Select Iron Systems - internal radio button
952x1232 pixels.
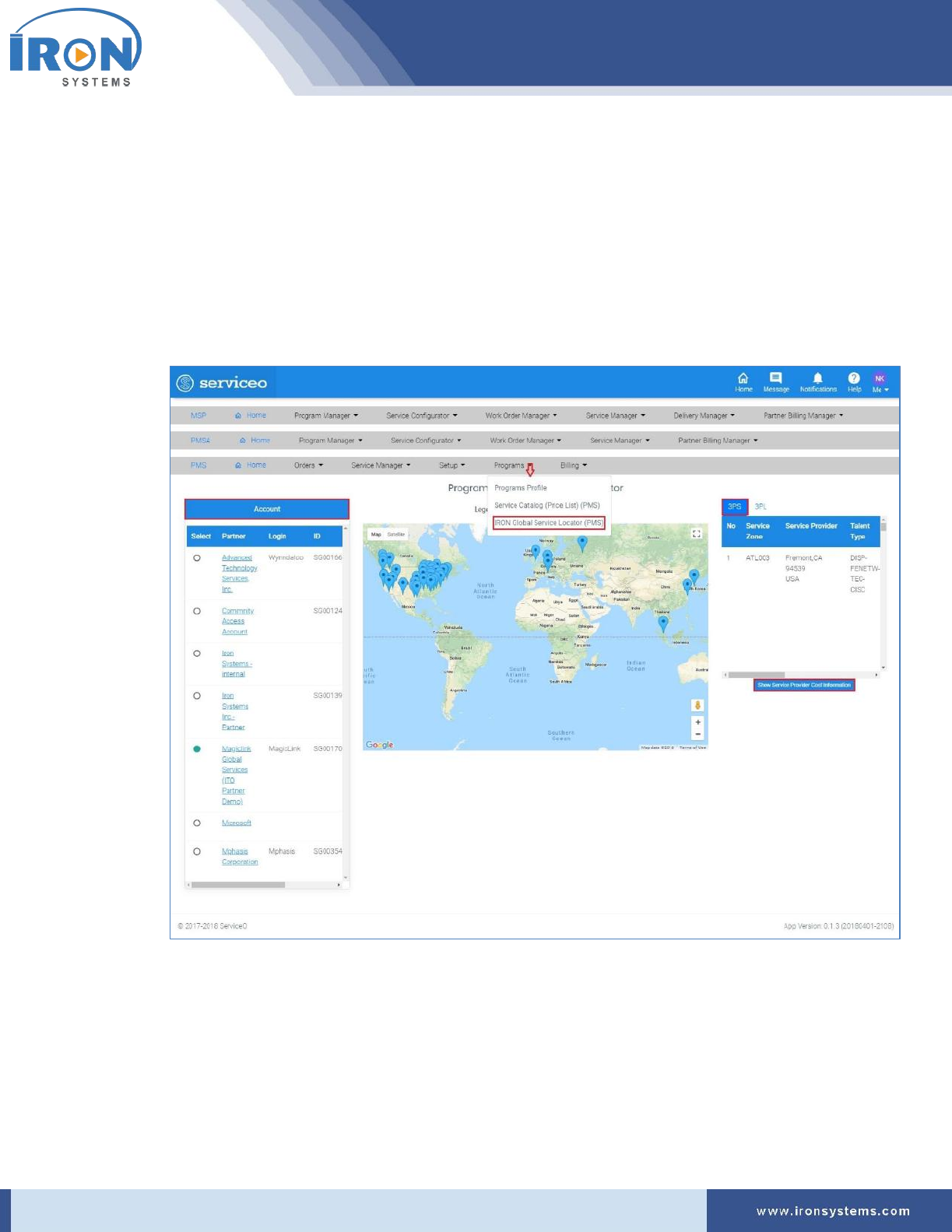pyautogui.click(x=197, y=654)
